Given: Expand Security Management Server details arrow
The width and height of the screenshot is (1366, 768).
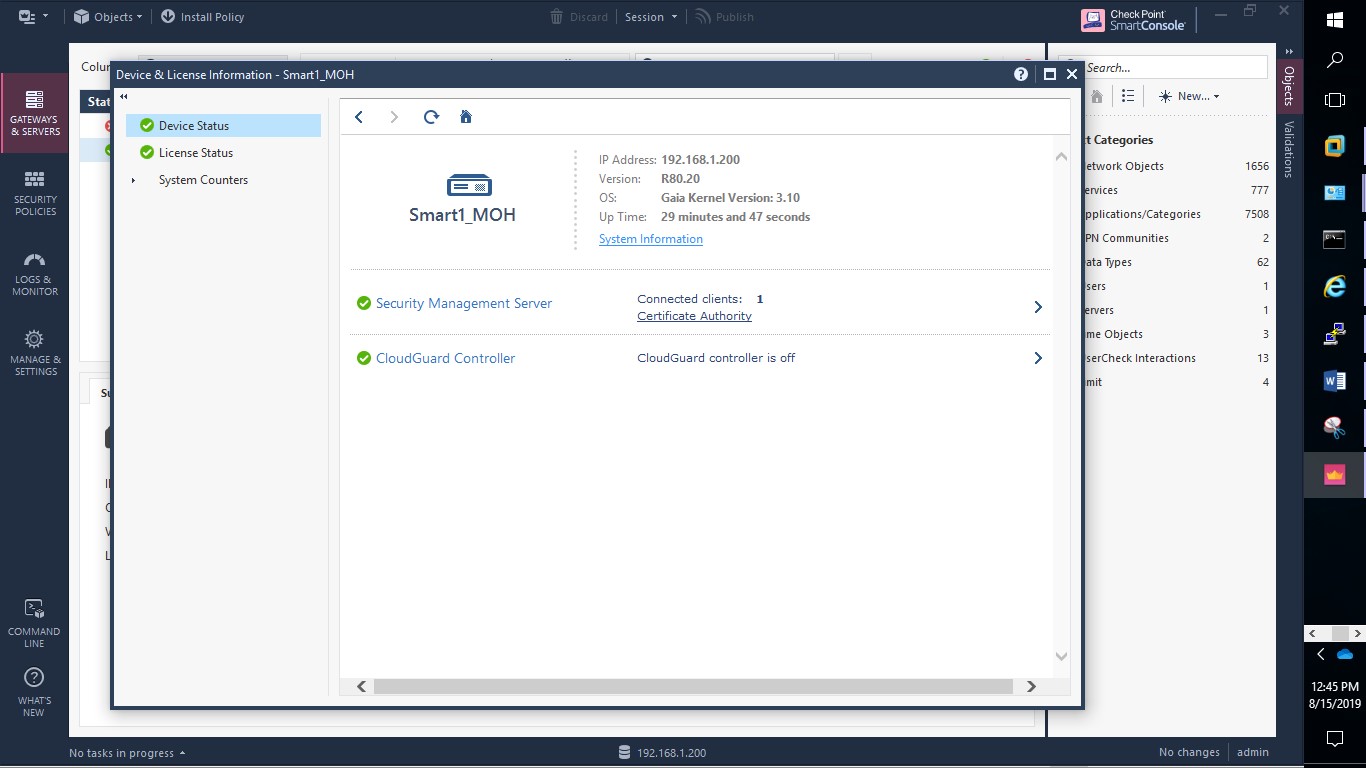Looking at the screenshot, I should click(x=1037, y=307).
